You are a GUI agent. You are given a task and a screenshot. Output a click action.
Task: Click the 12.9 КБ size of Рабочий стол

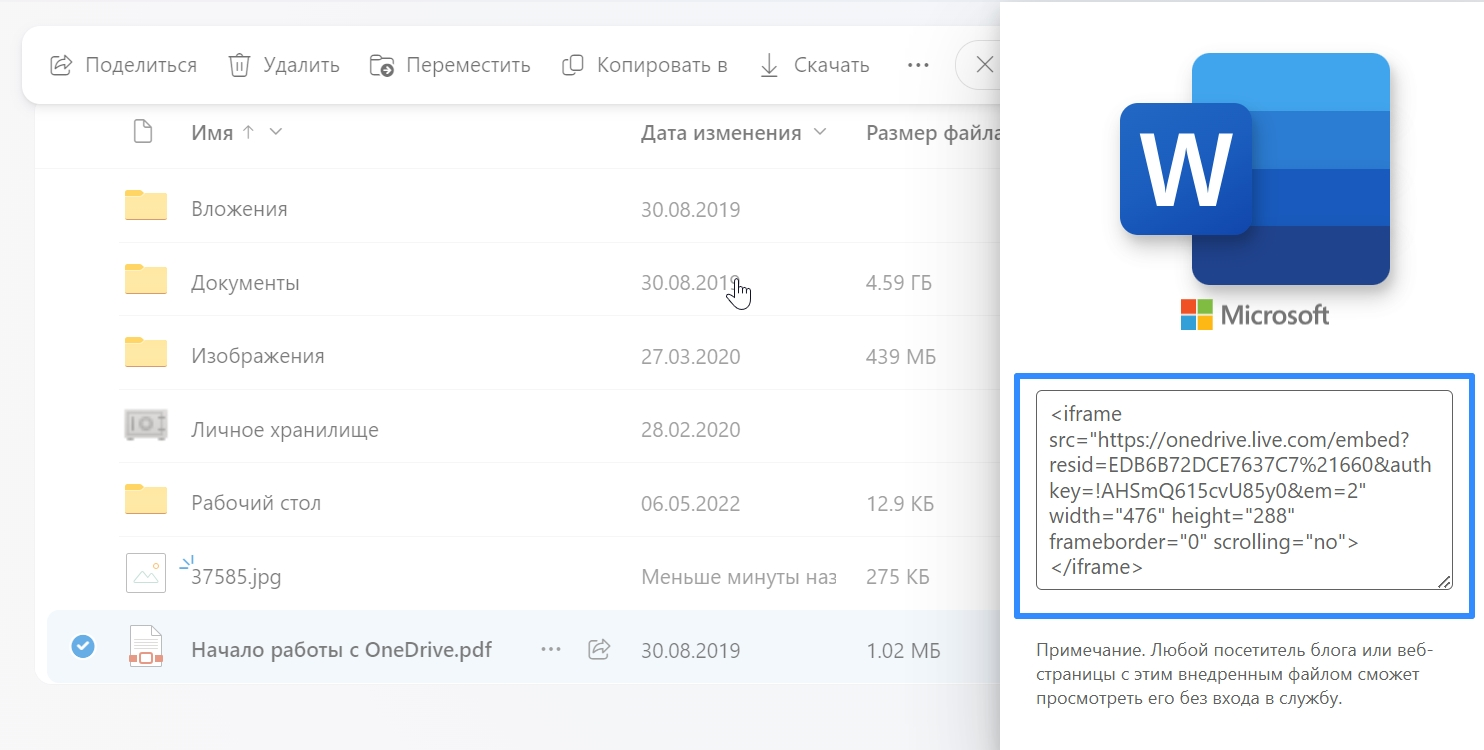point(899,503)
